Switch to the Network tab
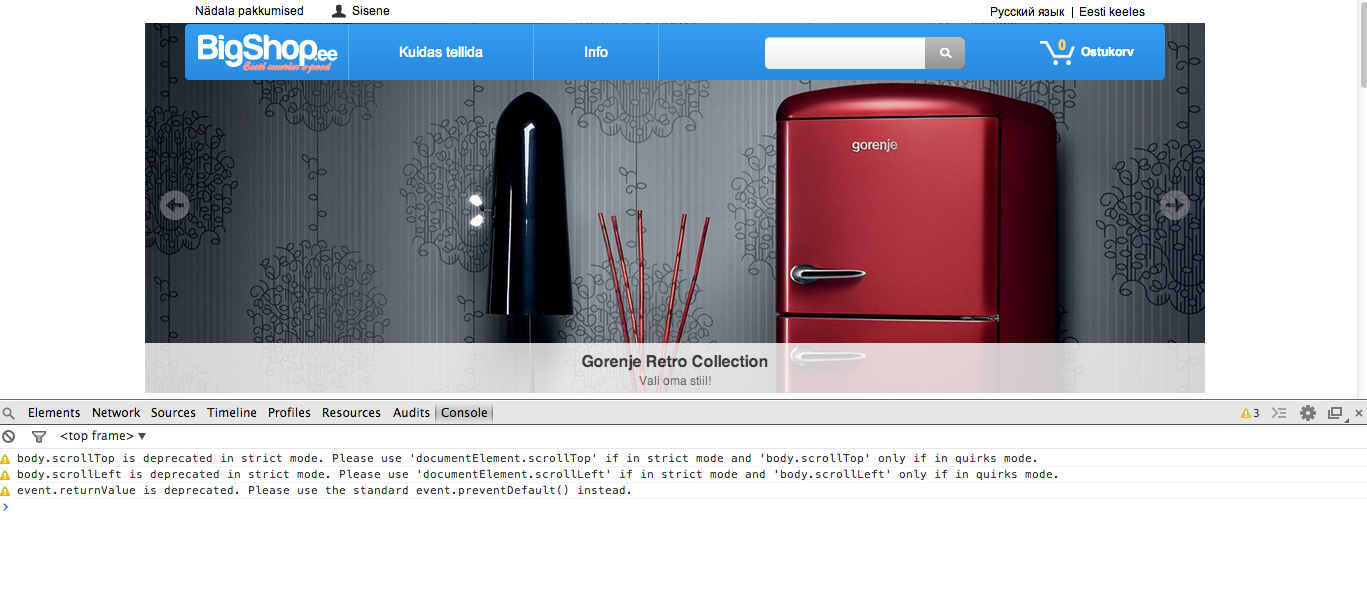 tap(116, 413)
